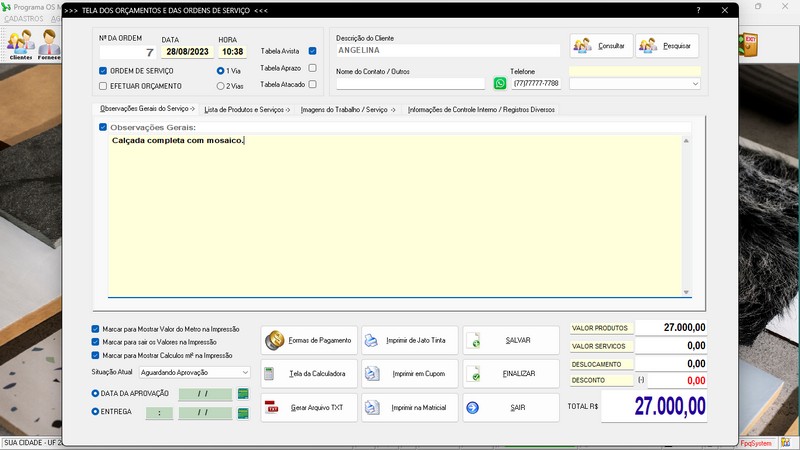This screenshot has width=800, height=450.
Task: Expand the Situação Atual dropdown
Action: tap(245, 372)
